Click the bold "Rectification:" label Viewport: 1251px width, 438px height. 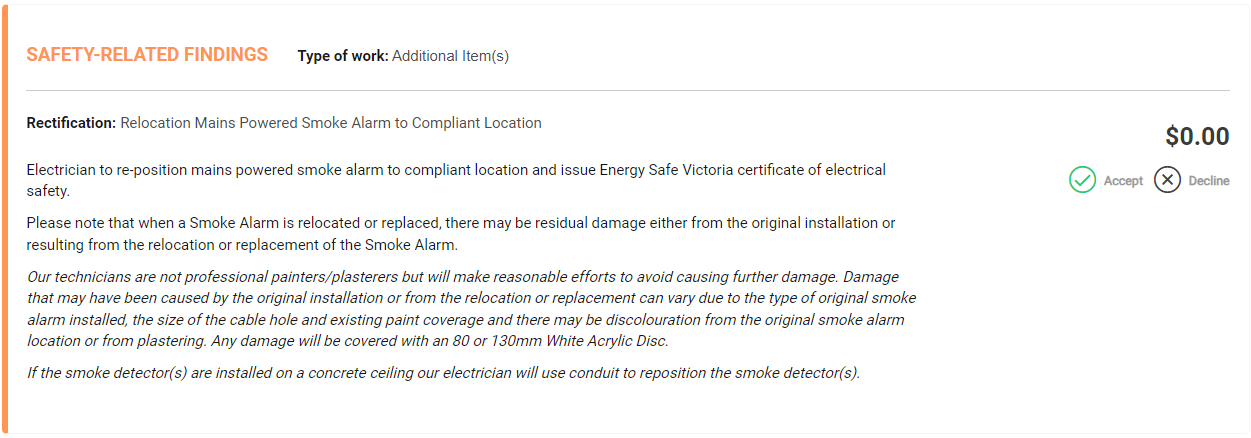(71, 123)
